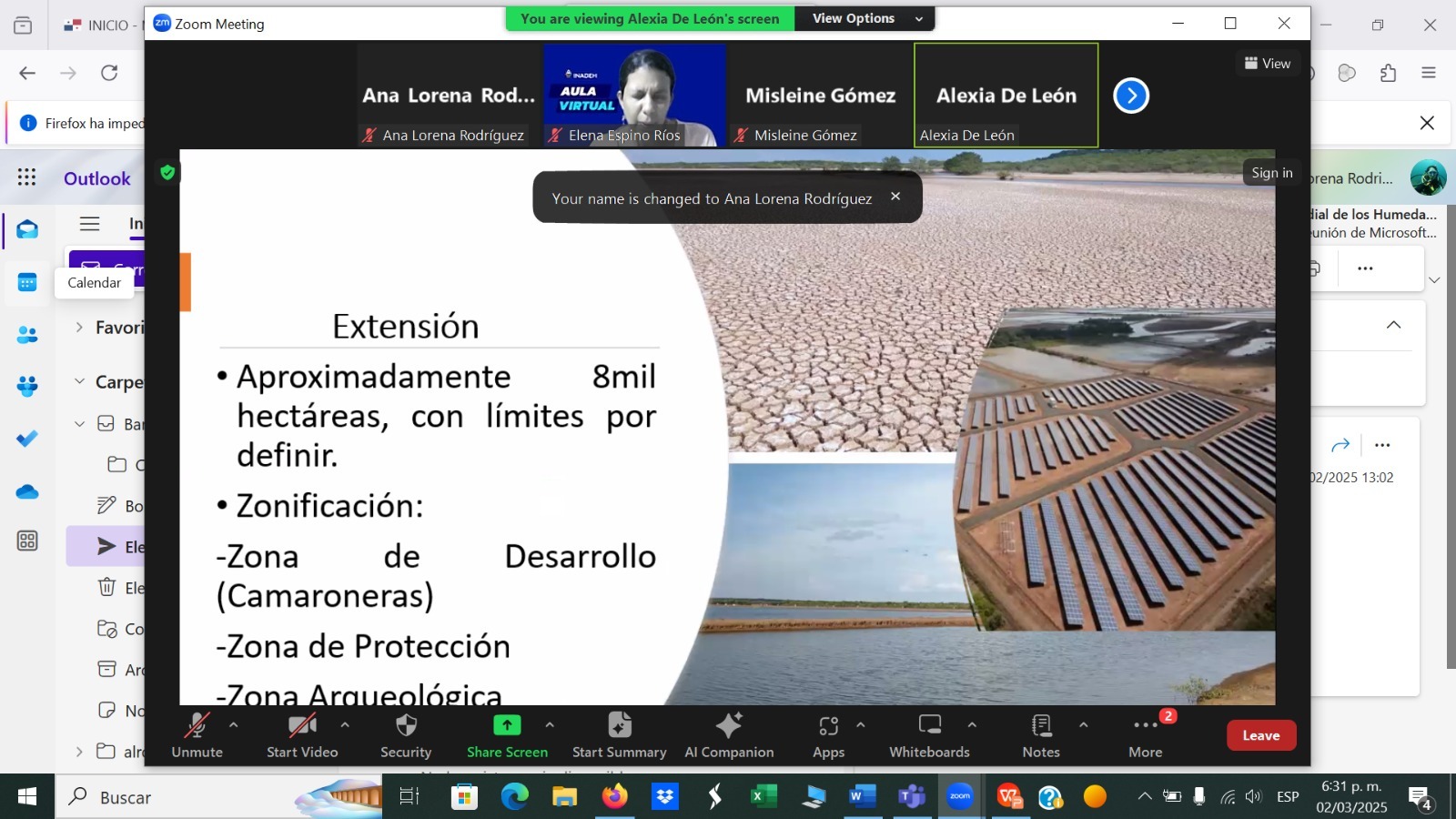Open Task View on taskbar

pyautogui.click(x=409, y=797)
